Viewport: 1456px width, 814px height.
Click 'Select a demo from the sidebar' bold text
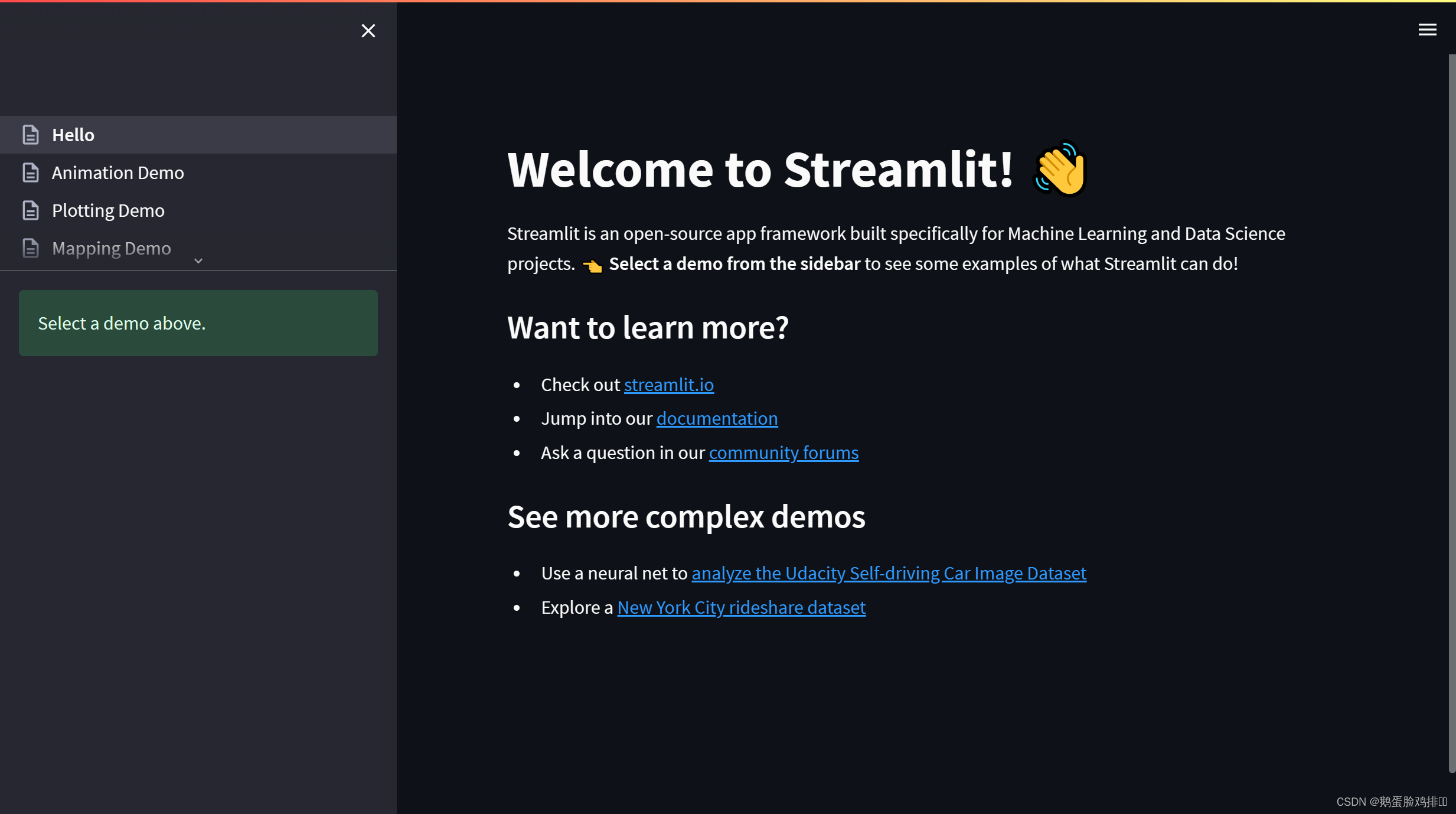734,263
